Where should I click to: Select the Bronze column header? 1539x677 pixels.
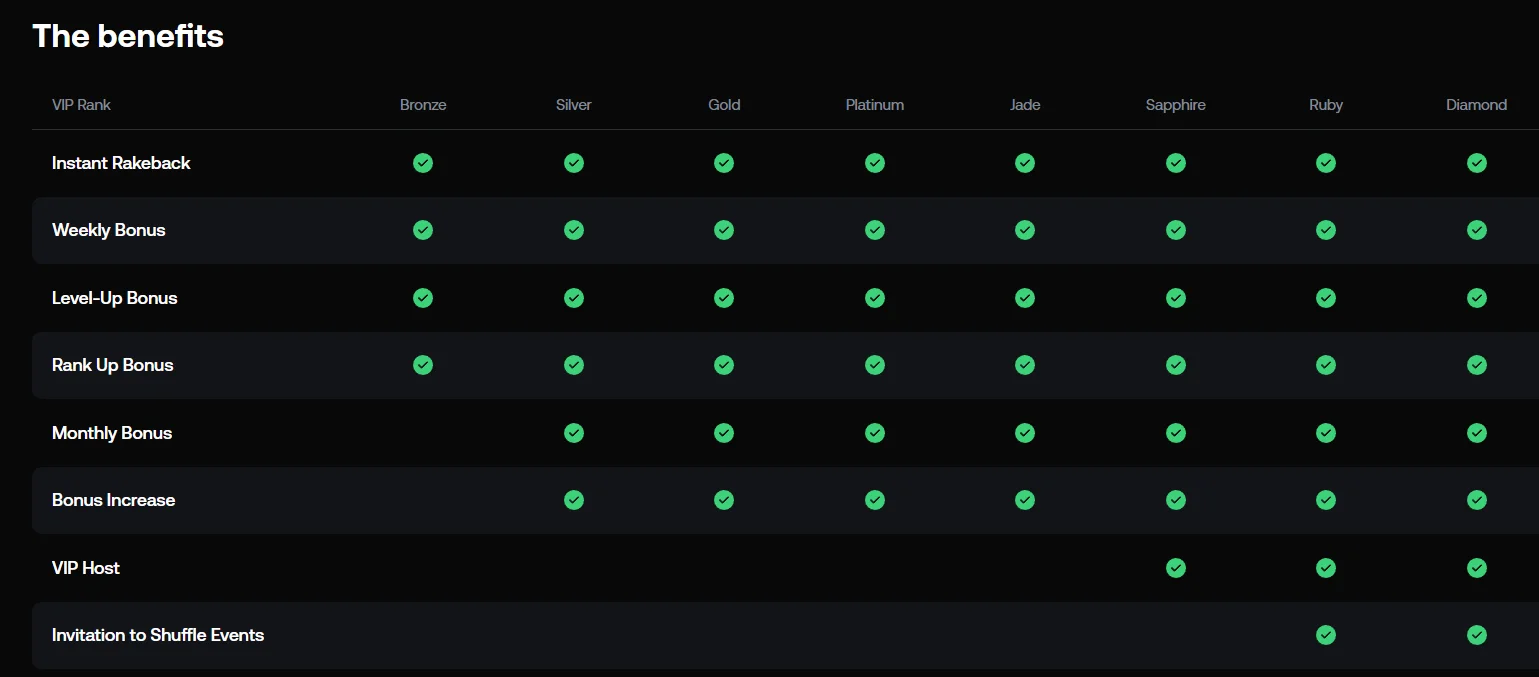pyautogui.click(x=423, y=105)
